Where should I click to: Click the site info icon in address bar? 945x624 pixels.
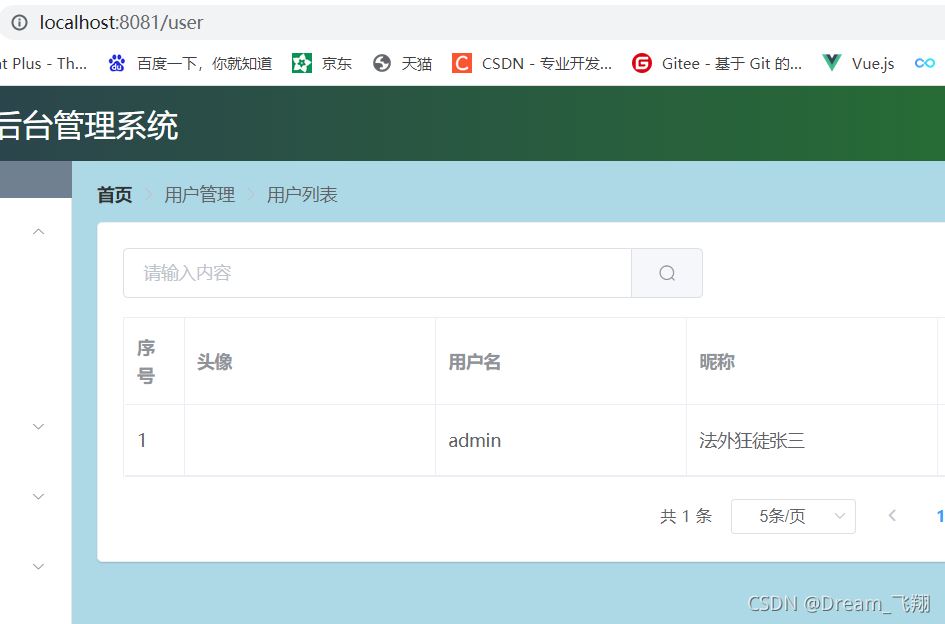pos(20,22)
